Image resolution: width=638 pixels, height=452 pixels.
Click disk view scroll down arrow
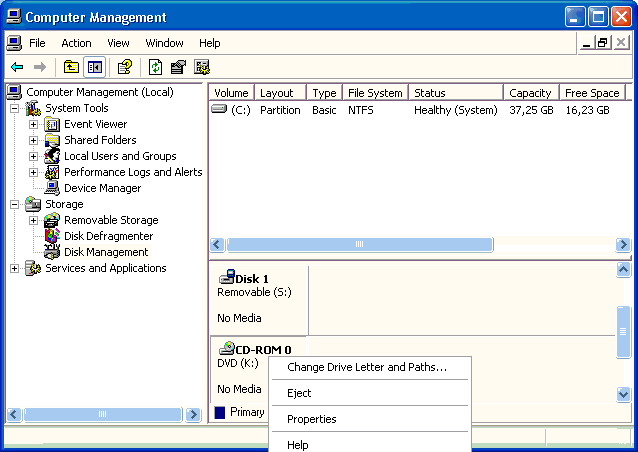click(623, 394)
